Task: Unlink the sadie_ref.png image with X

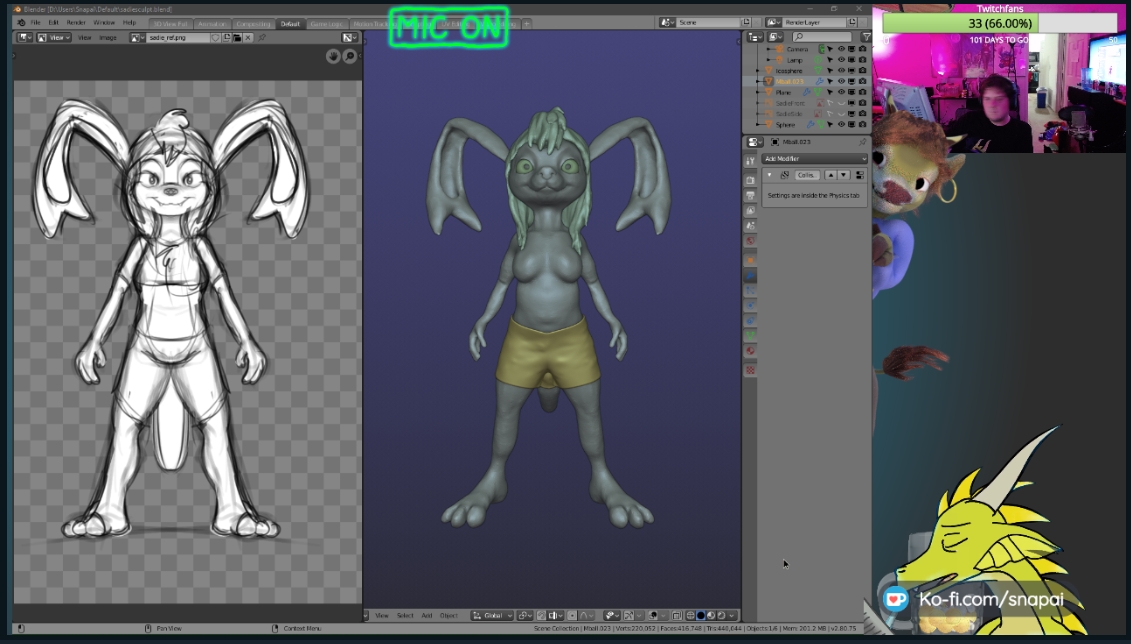Action: [x=248, y=38]
